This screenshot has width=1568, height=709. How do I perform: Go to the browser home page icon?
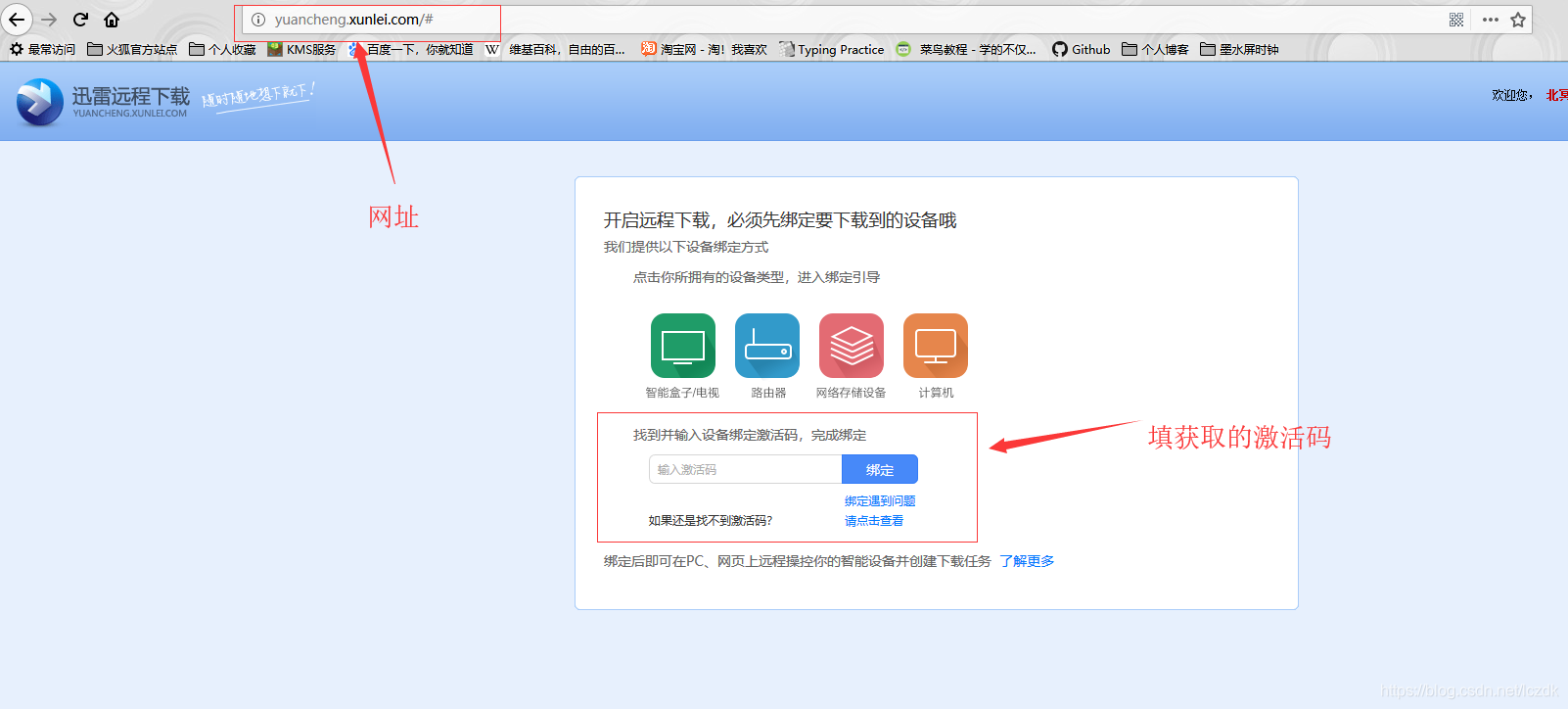point(112,20)
